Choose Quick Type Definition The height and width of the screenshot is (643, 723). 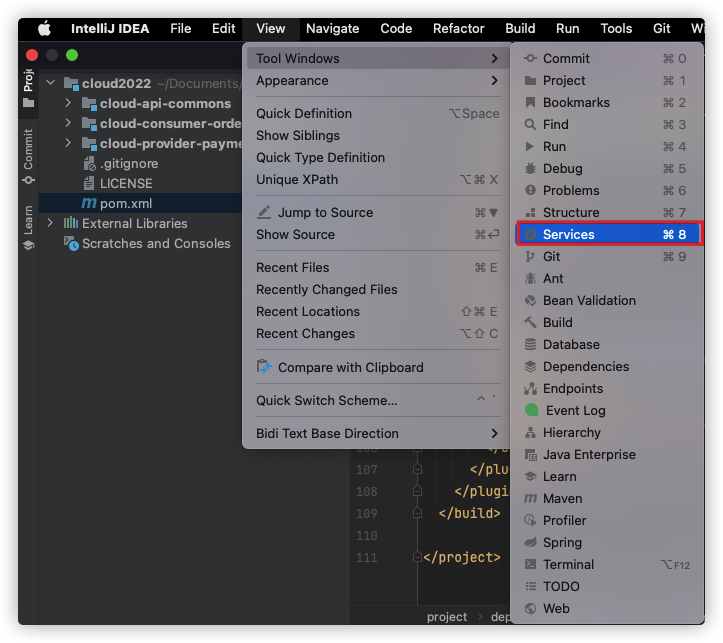pyautogui.click(x=378, y=158)
